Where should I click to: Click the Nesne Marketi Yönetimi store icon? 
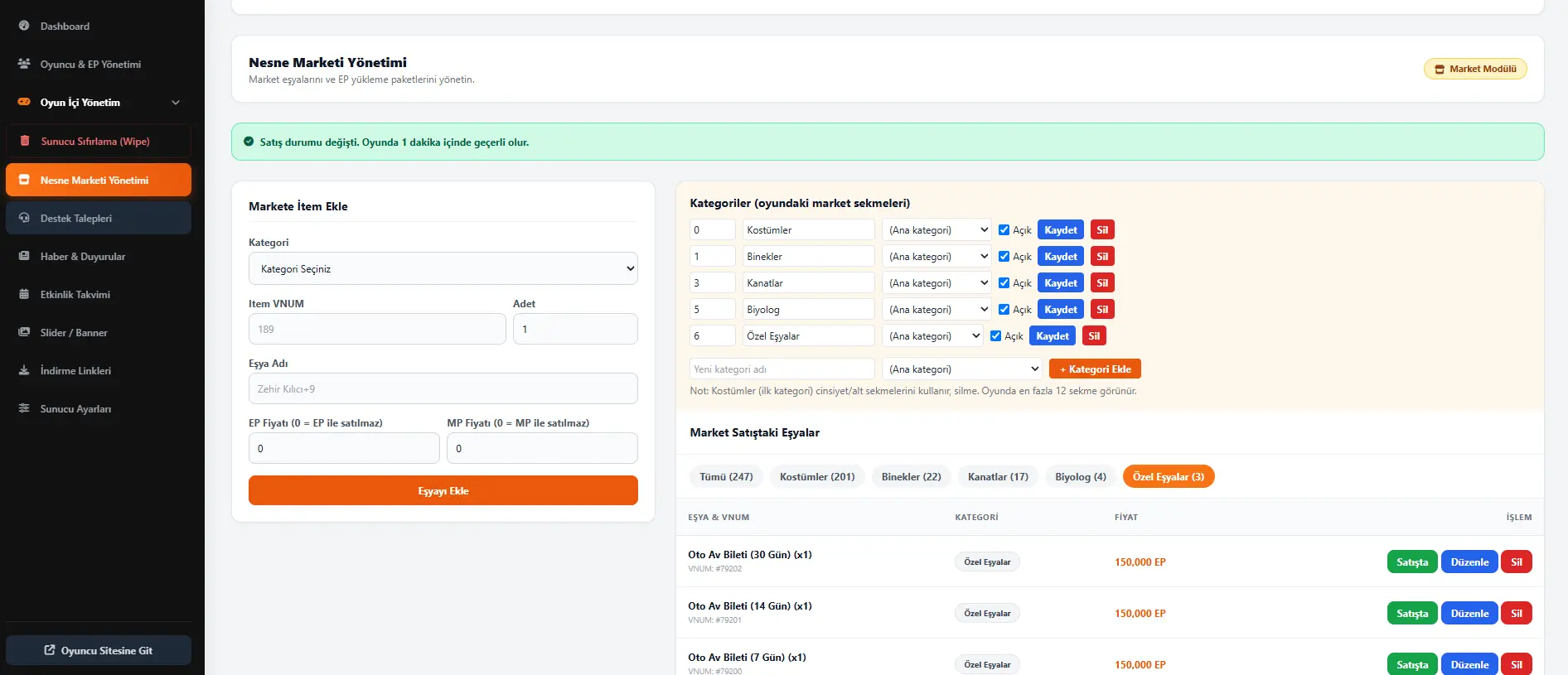tap(24, 180)
